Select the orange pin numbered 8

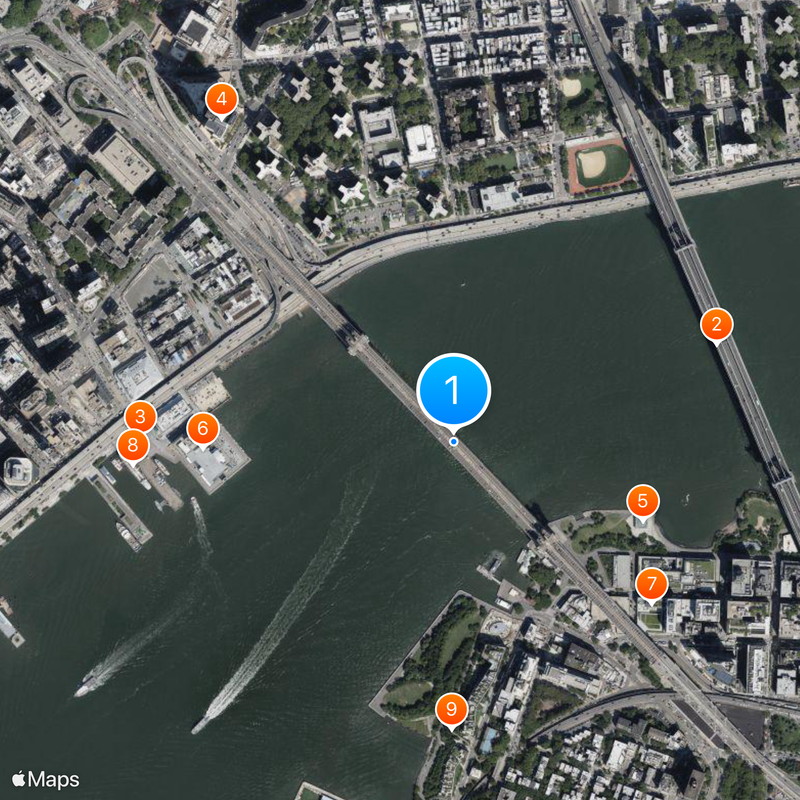133,445
